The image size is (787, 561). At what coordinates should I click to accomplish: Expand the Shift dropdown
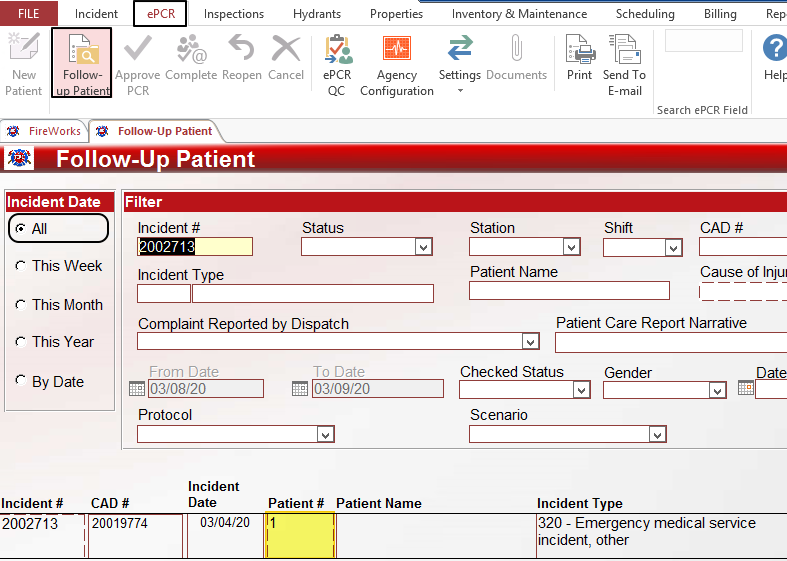point(673,247)
